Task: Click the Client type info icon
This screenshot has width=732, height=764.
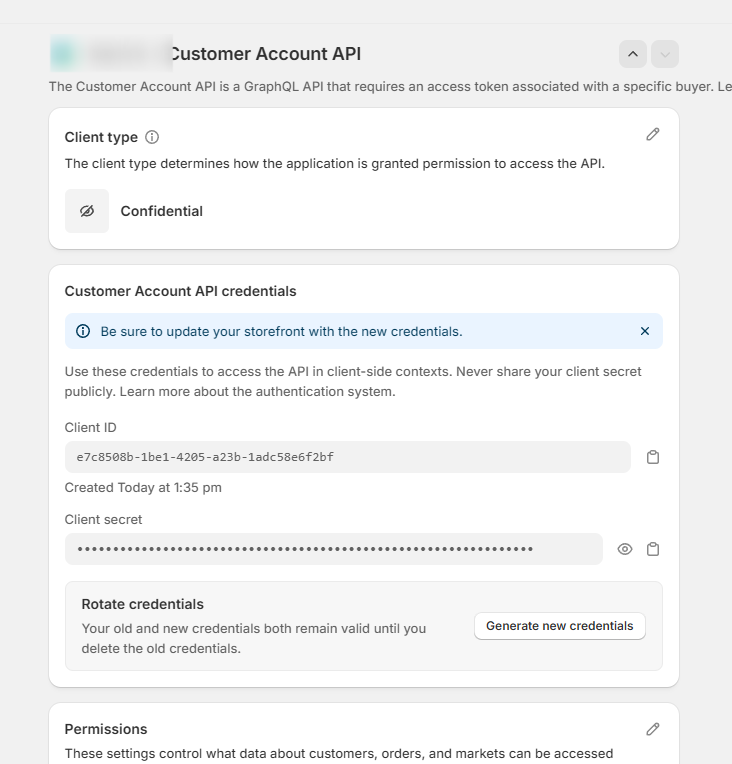Action: tap(152, 137)
